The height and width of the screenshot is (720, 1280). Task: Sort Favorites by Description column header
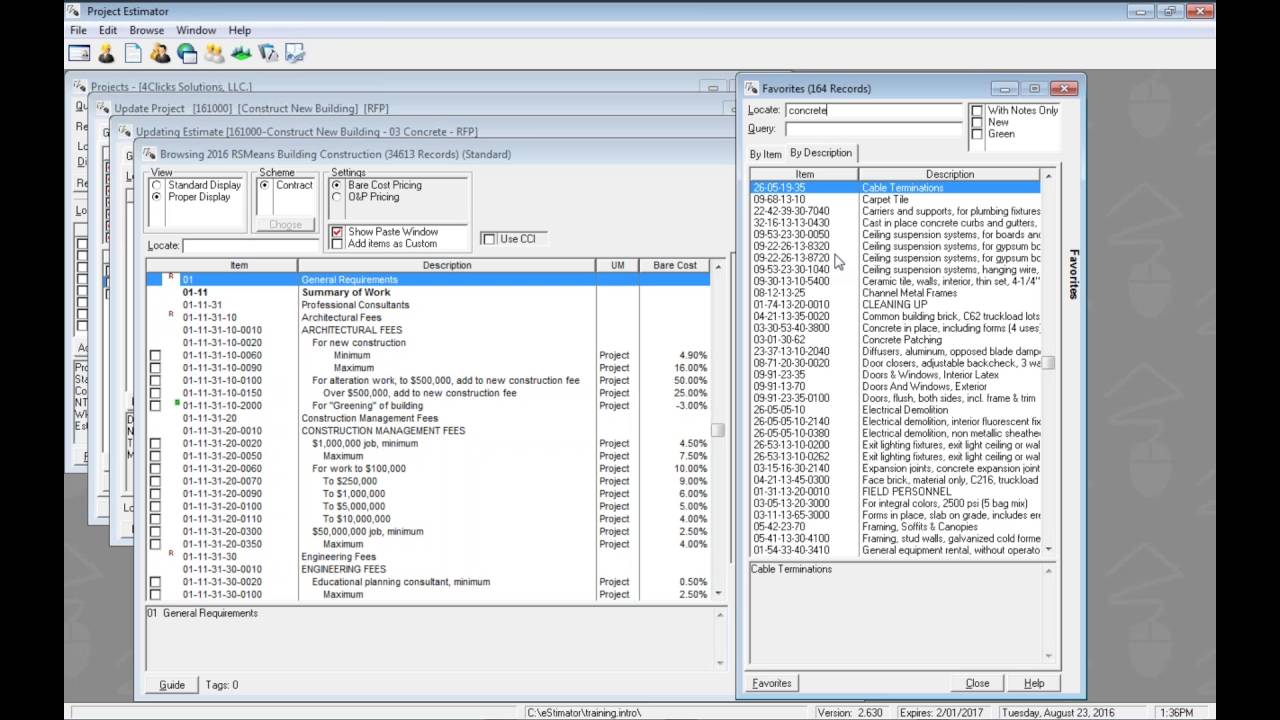949,174
